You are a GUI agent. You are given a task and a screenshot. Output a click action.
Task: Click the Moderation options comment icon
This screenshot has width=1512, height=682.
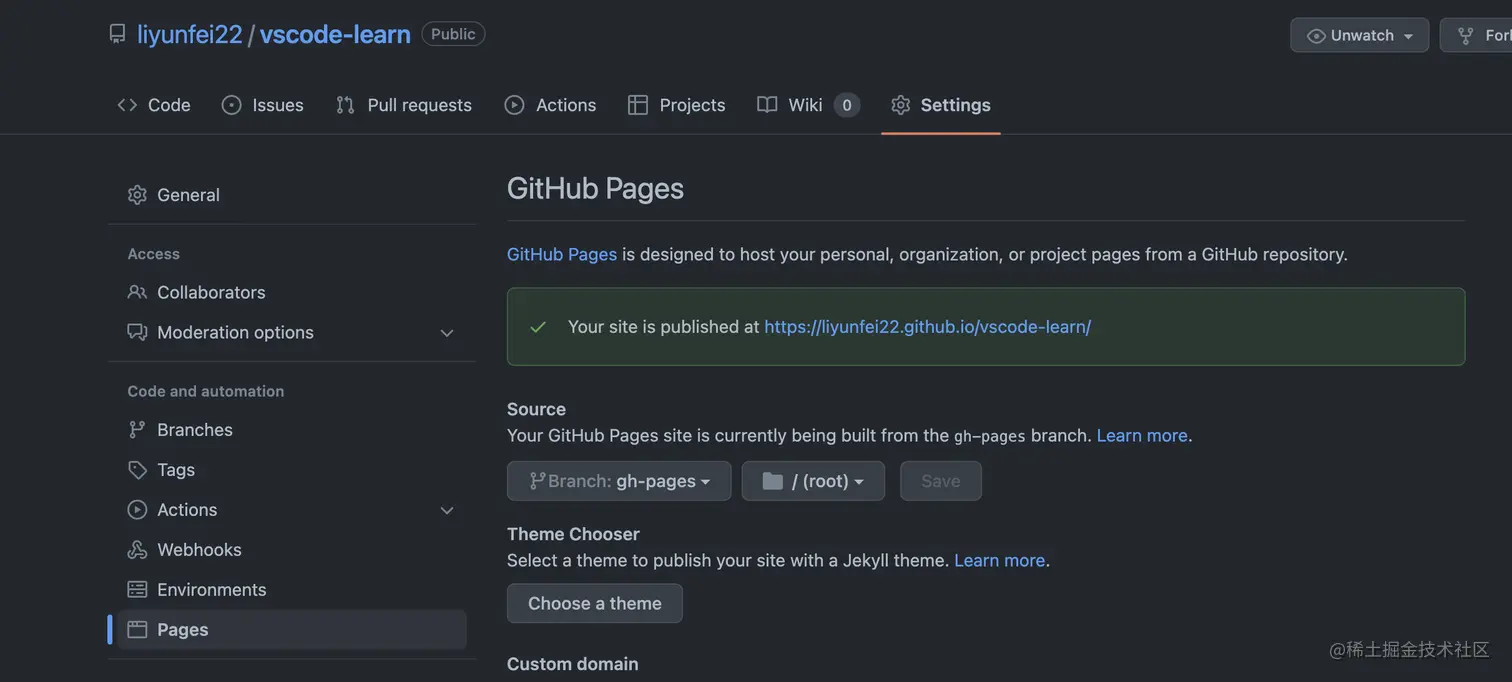[137, 332]
